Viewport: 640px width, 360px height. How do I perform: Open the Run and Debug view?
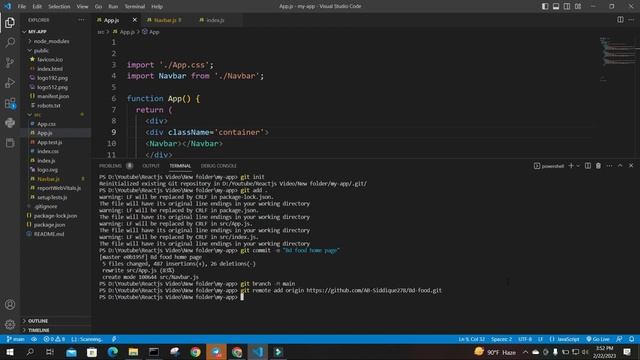(x=10, y=82)
